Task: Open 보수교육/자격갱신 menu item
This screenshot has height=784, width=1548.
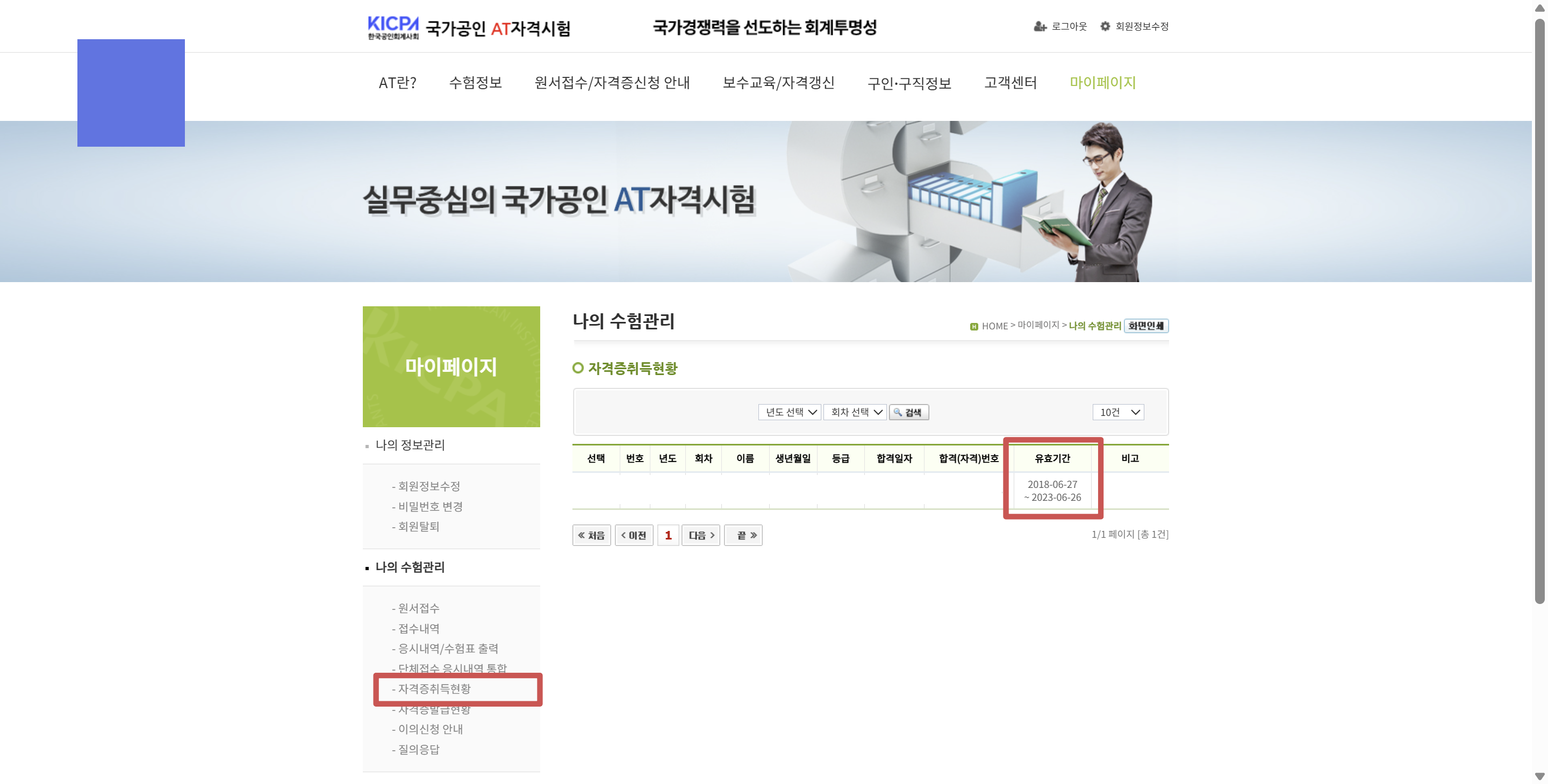Action: 778,83
